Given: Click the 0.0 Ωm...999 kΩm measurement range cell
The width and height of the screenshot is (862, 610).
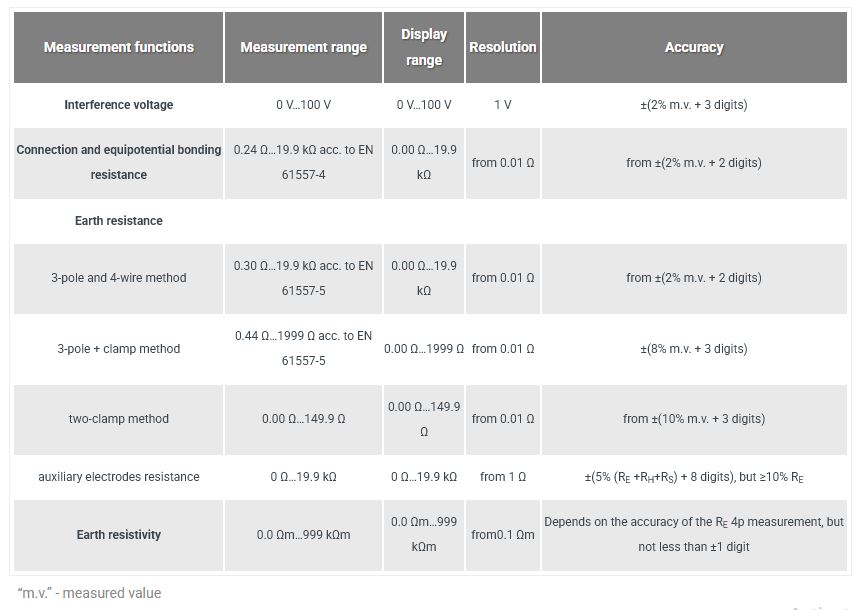Looking at the screenshot, I should pos(303,535).
